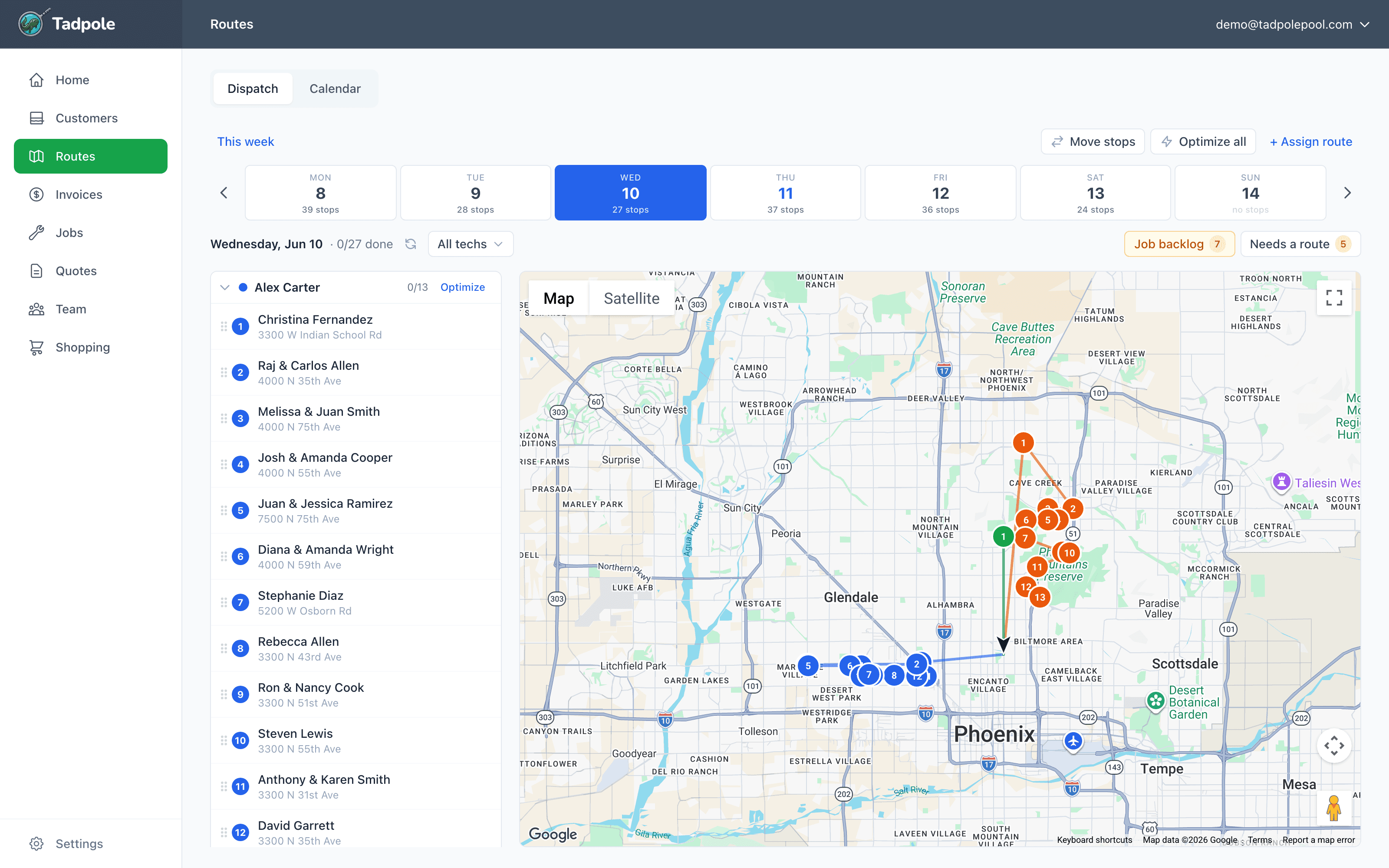
Task: Click blue map marker 5
Action: tap(808, 666)
